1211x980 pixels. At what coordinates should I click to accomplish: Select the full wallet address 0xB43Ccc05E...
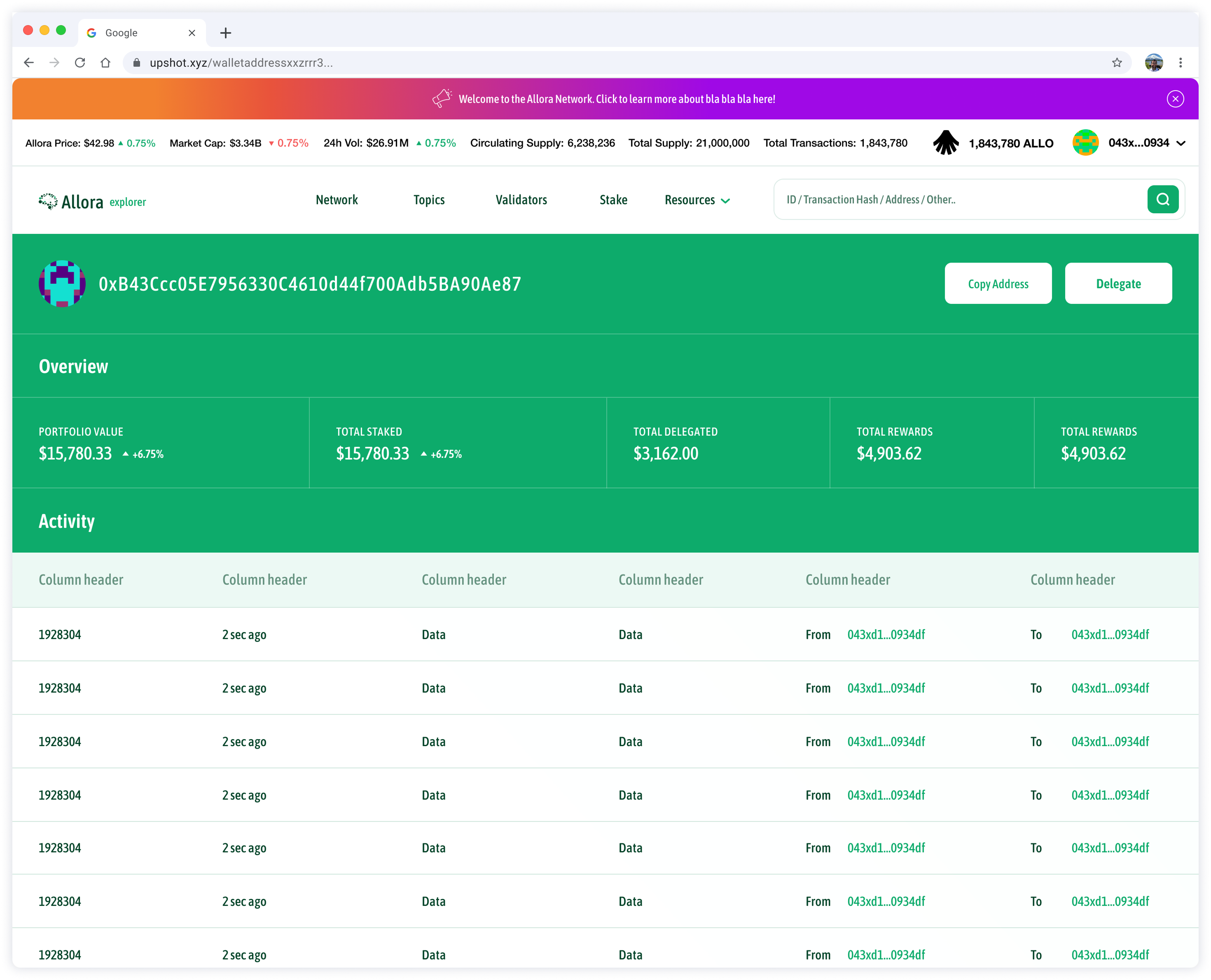tap(310, 284)
